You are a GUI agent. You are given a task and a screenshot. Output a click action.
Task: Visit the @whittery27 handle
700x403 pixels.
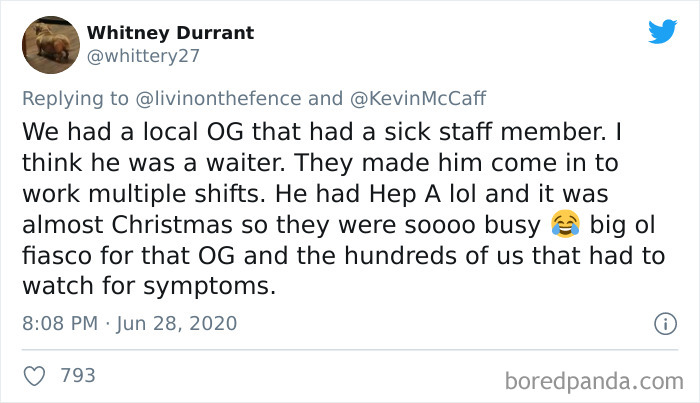(143, 56)
